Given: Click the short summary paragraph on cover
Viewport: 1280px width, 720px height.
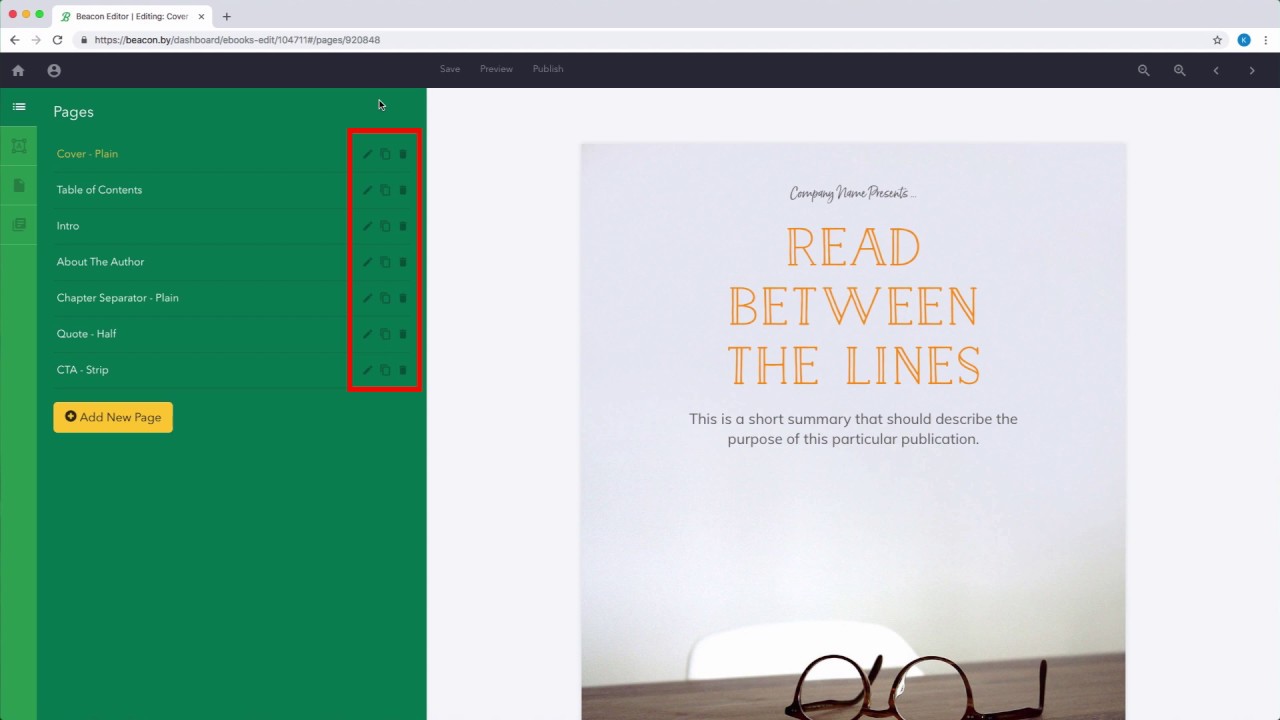Looking at the screenshot, I should point(853,429).
